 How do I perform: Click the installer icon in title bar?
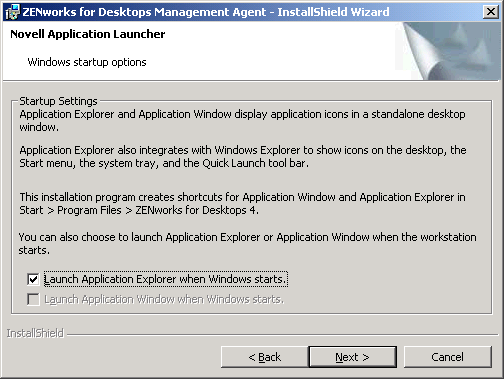tap(12, 12)
